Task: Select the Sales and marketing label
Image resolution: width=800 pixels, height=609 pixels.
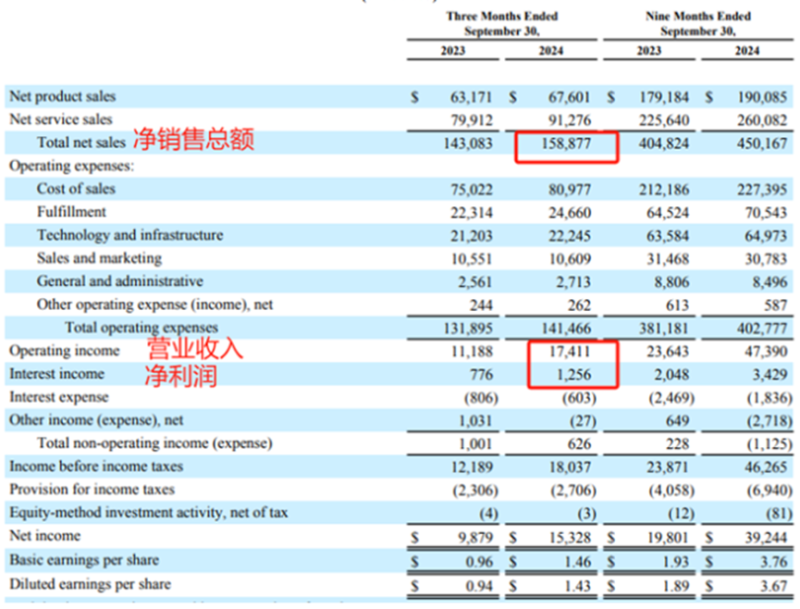Action: tap(99, 258)
